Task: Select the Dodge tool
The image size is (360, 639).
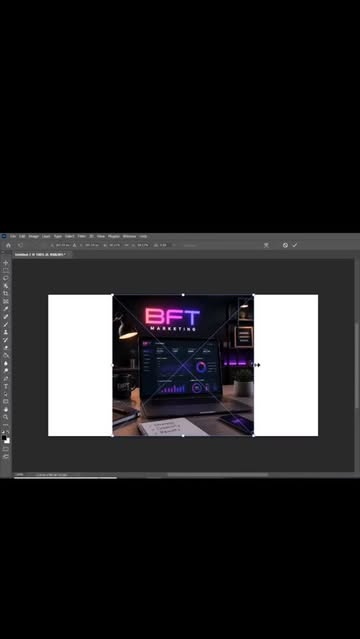Action: point(6,370)
